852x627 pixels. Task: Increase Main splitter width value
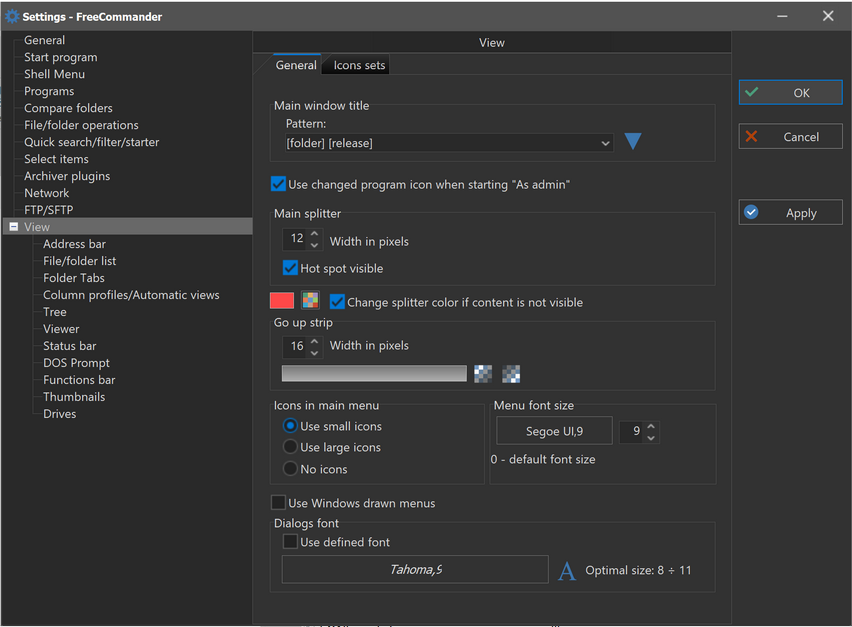[x=315, y=233]
